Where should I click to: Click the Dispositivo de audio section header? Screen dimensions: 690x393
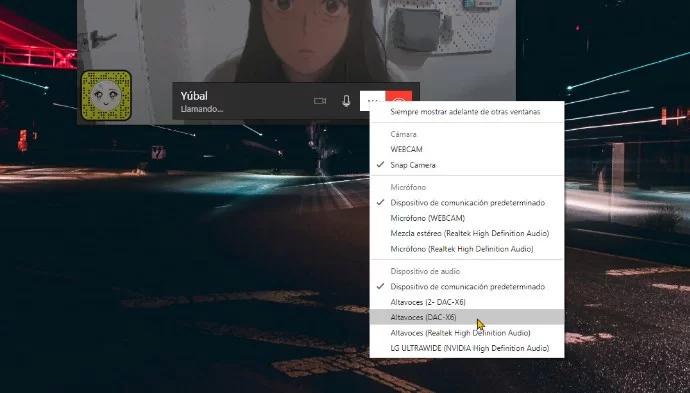click(x=425, y=271)
